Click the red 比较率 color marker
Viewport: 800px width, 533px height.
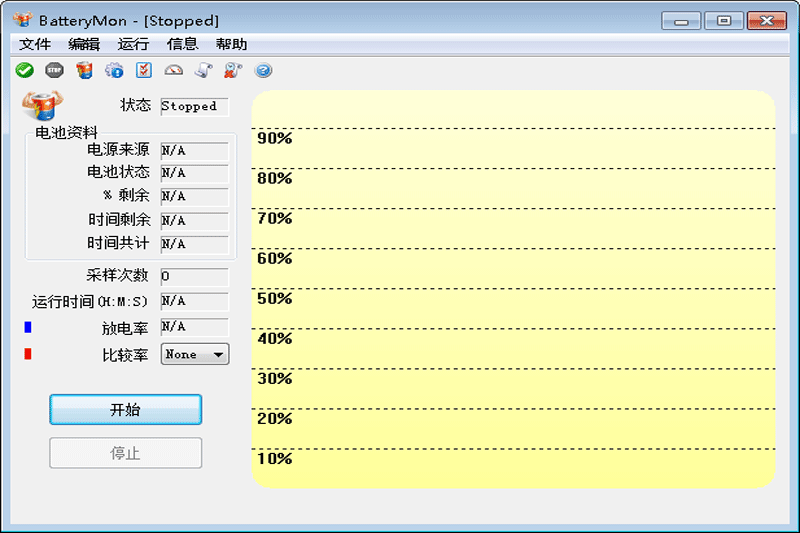click(x=28, y=353)
